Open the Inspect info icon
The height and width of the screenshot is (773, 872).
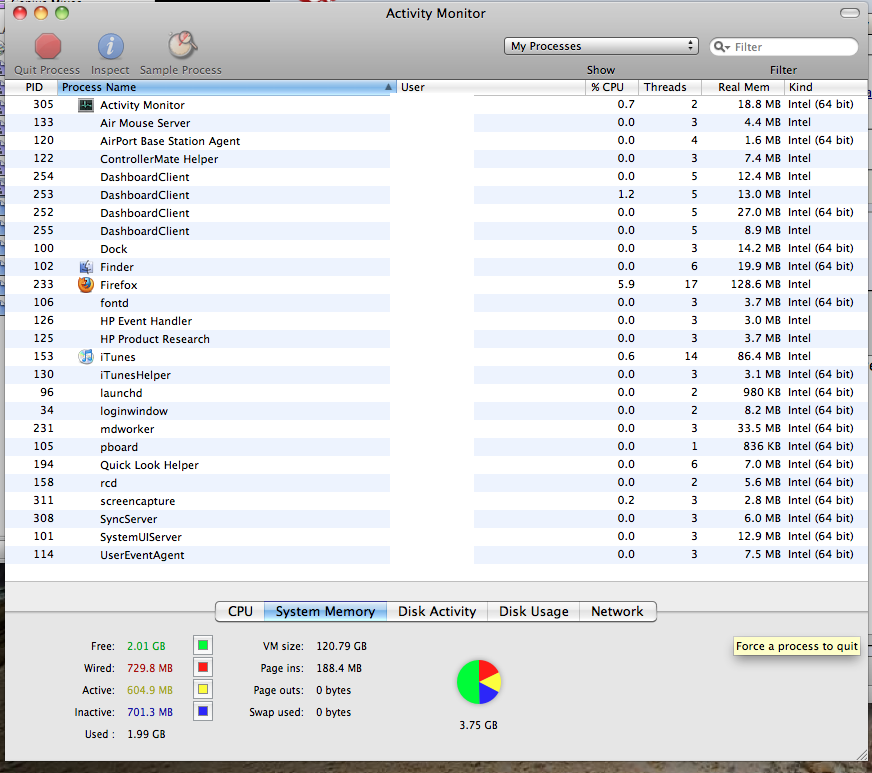110,46
